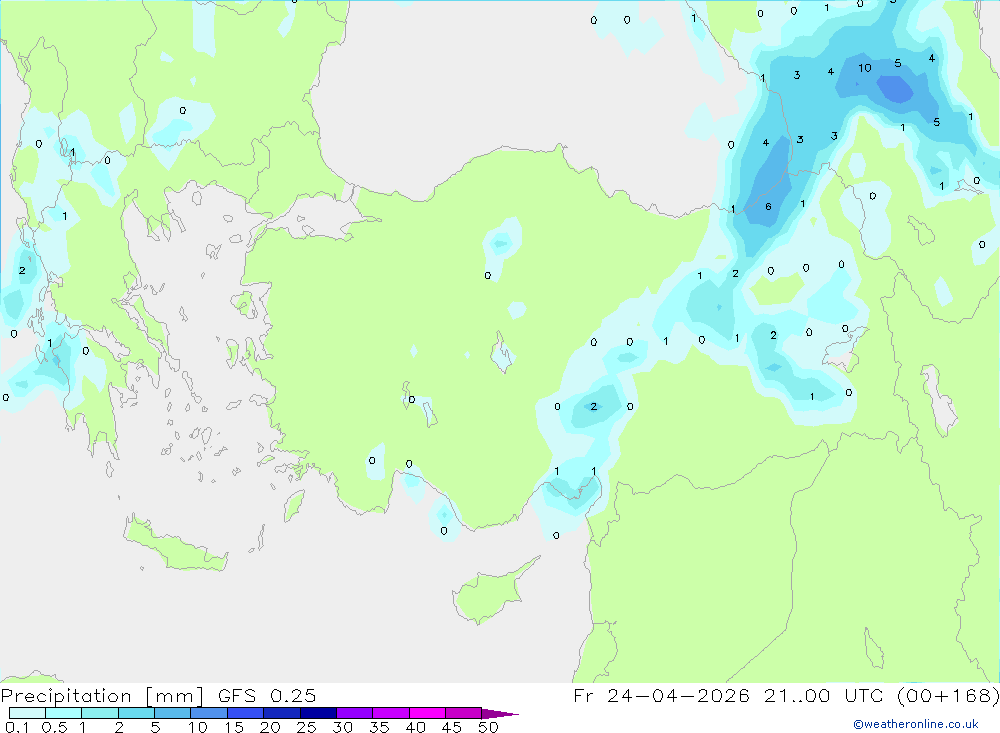This screenshot has width=1000, height=733.
Task: Click the 'GFS 0.25' model label
Action: [x=267, y=696]
